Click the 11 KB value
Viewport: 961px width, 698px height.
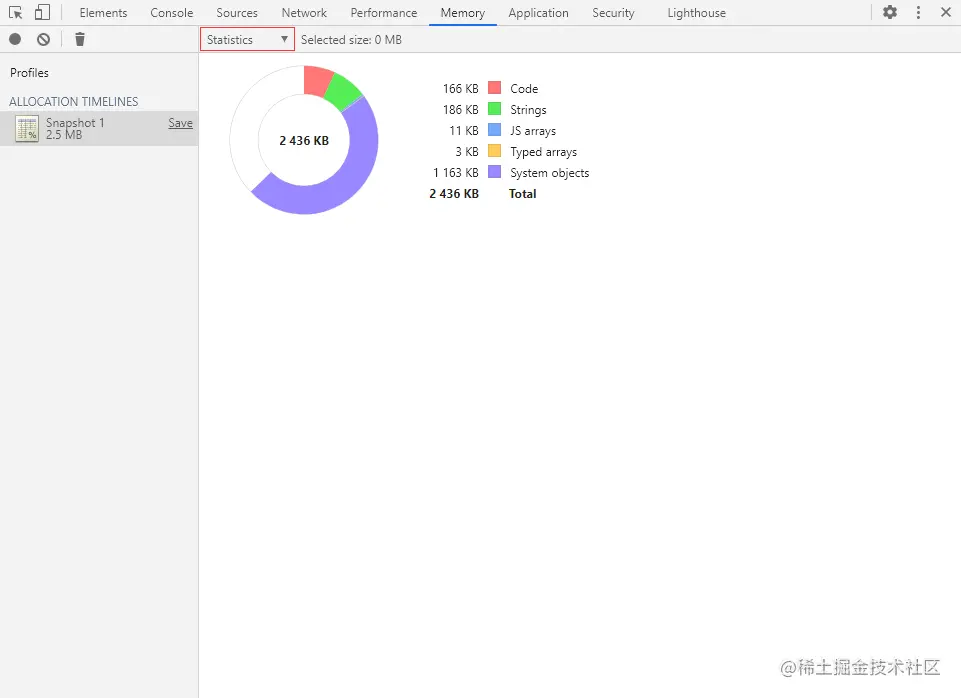pos(464,131)
